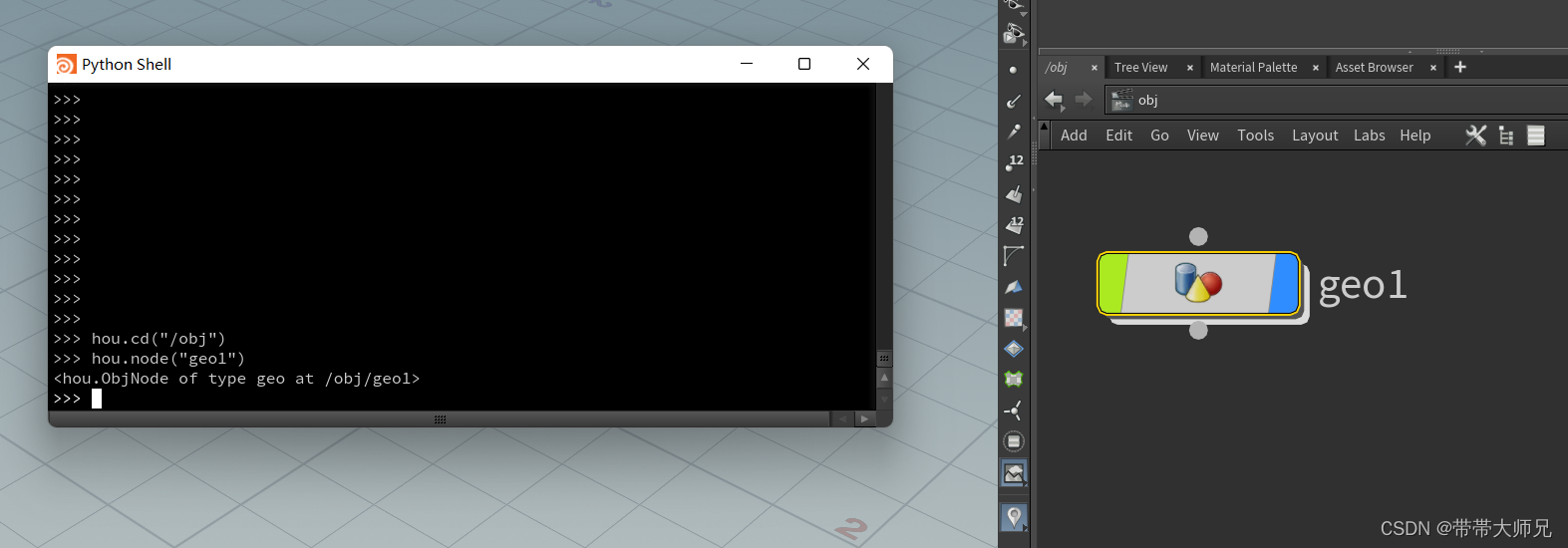The height and width of the screenshot is (548, 1568).
Task: Maximize the Python Shell window
Action: pos(804,64)
